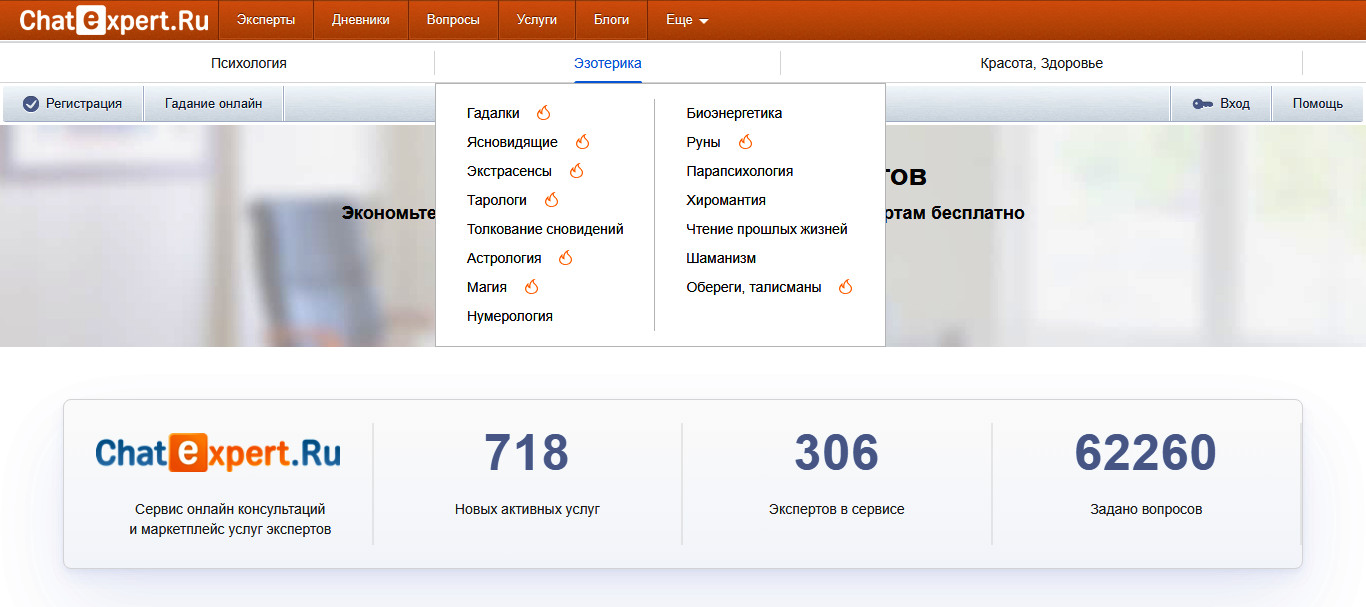
Task: Choose Ясновидящие from the submenu
Action: (512, 142)
